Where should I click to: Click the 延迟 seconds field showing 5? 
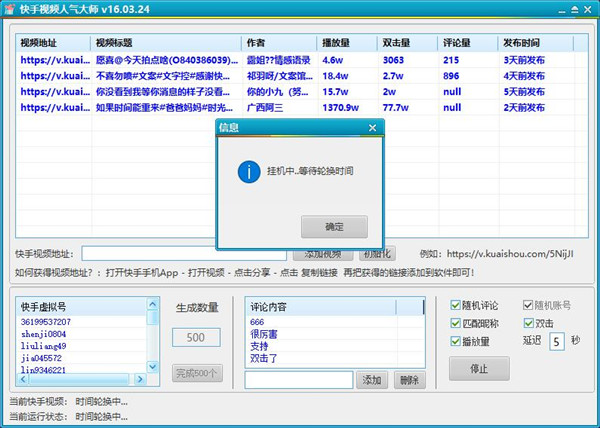(556, 341)
